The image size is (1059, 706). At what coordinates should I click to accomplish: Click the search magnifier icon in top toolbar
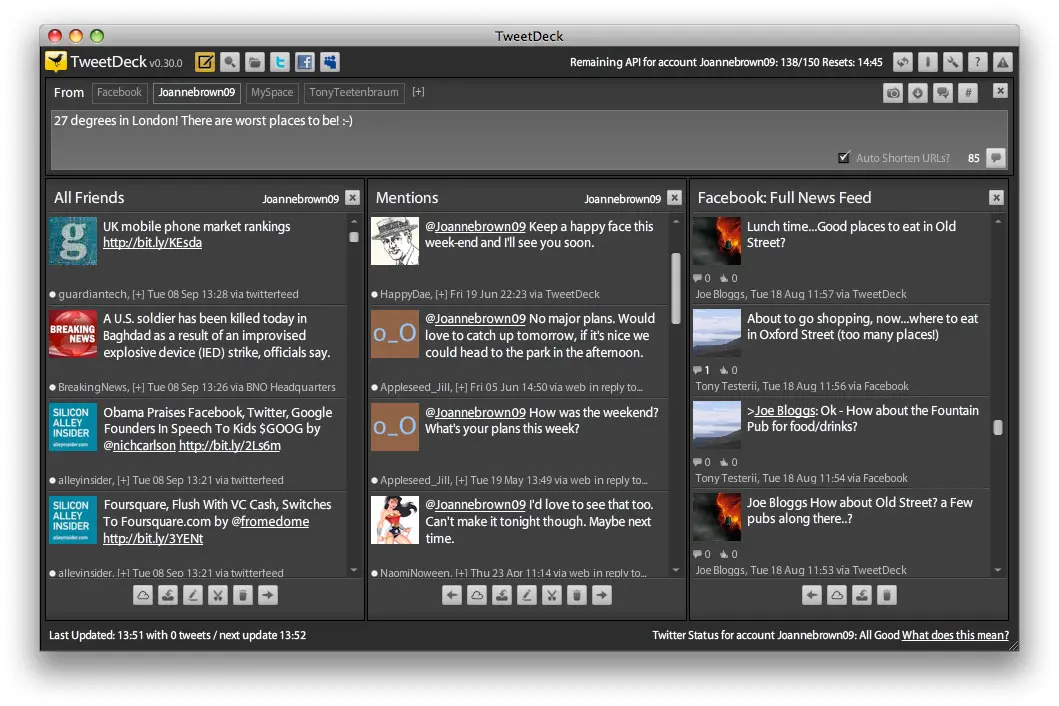230,62
